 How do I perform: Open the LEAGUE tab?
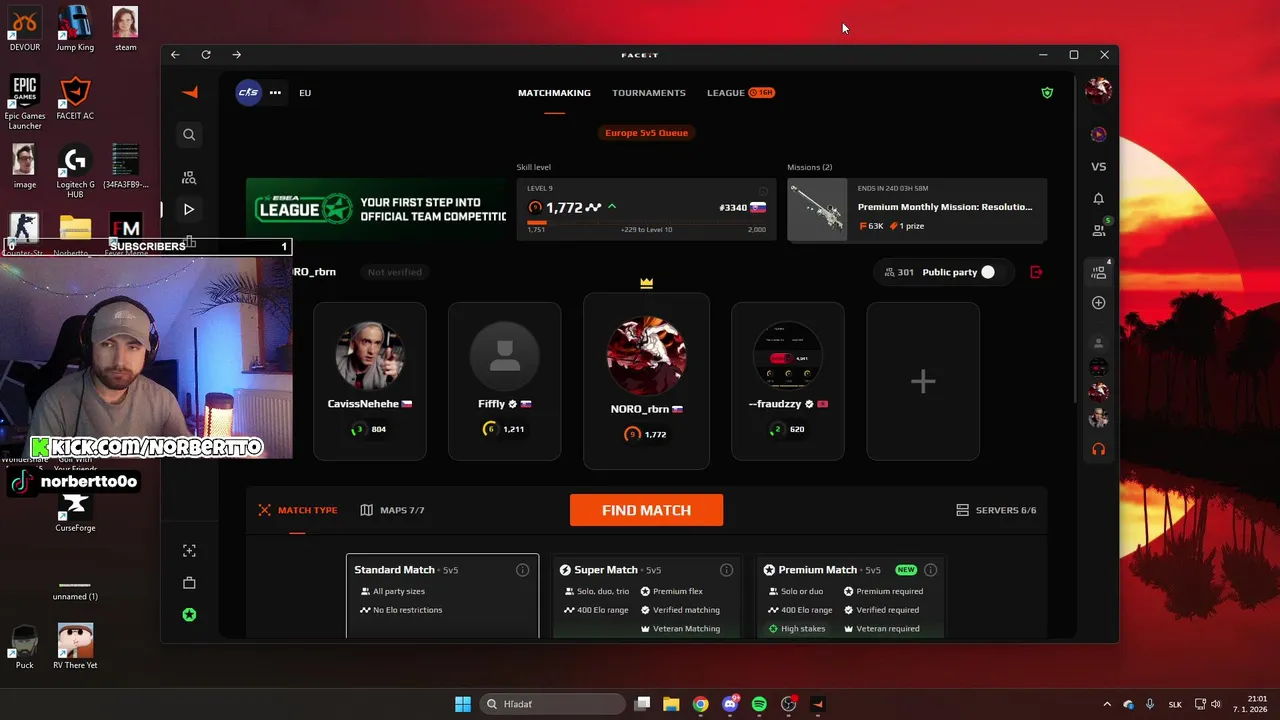pyautogui.click(x=740, y=93)
